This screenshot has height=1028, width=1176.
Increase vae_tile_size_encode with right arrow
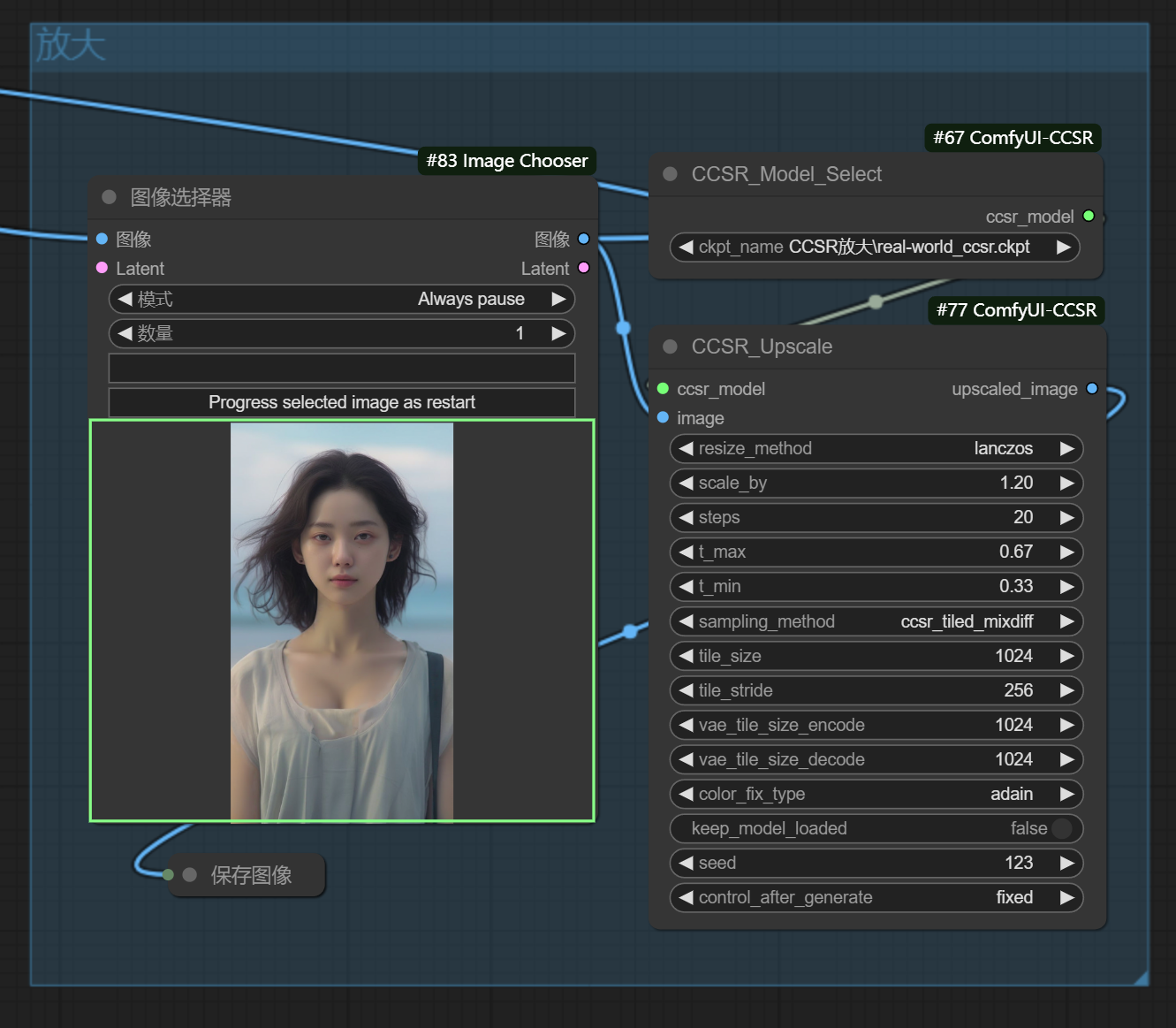(x=1066, y=725)
